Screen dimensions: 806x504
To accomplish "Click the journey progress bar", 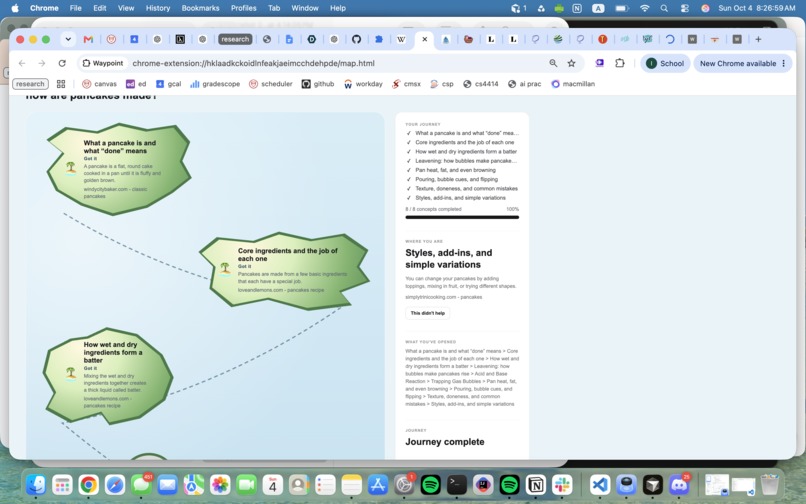I will 462,218.
